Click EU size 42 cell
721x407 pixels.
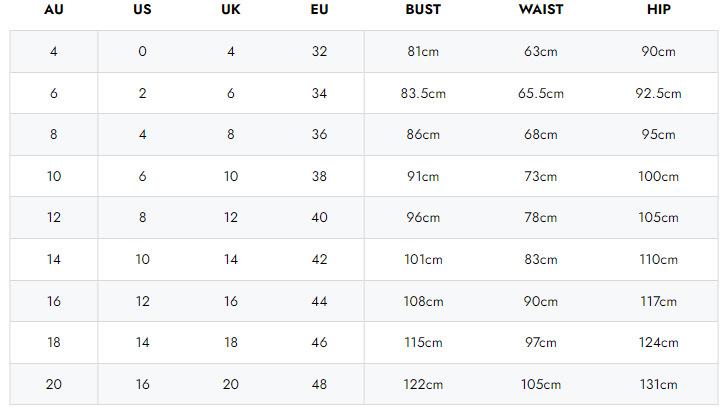pyautogui.click(x=319, y=259)
